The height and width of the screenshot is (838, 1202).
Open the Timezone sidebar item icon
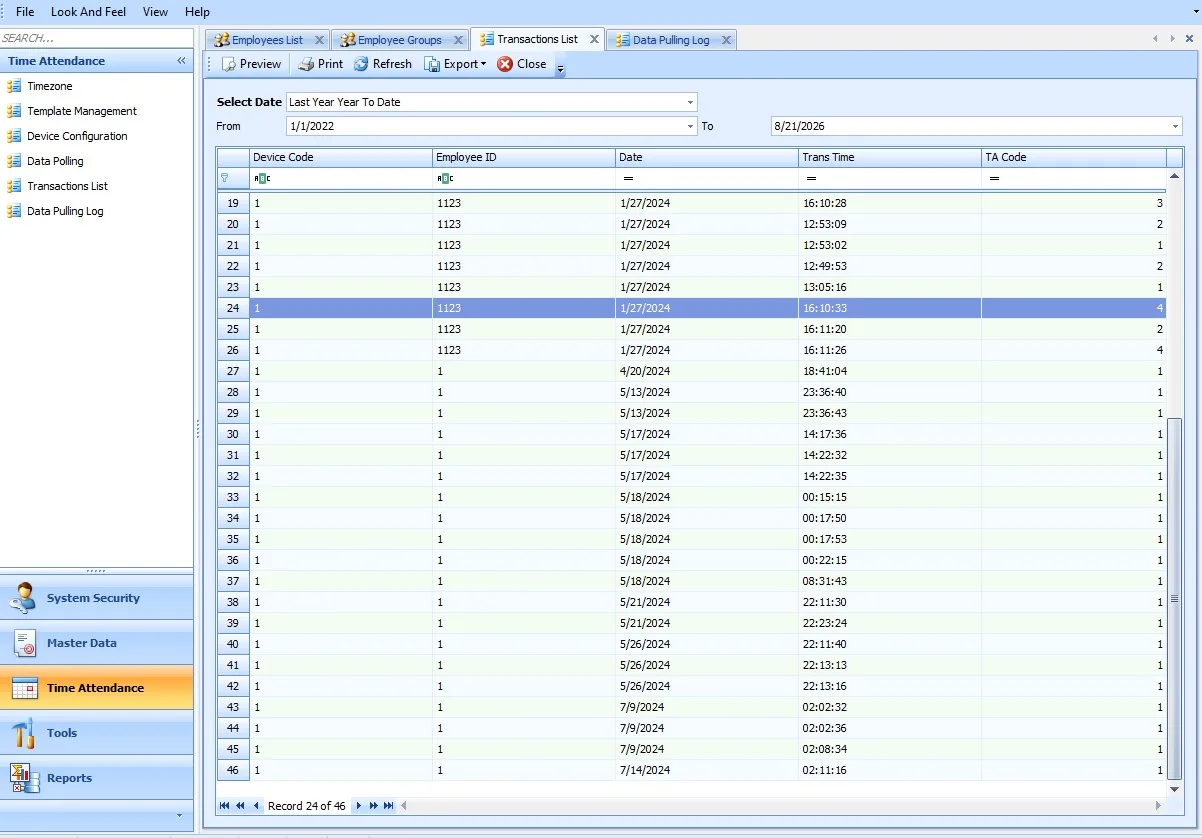coord(14,86)
